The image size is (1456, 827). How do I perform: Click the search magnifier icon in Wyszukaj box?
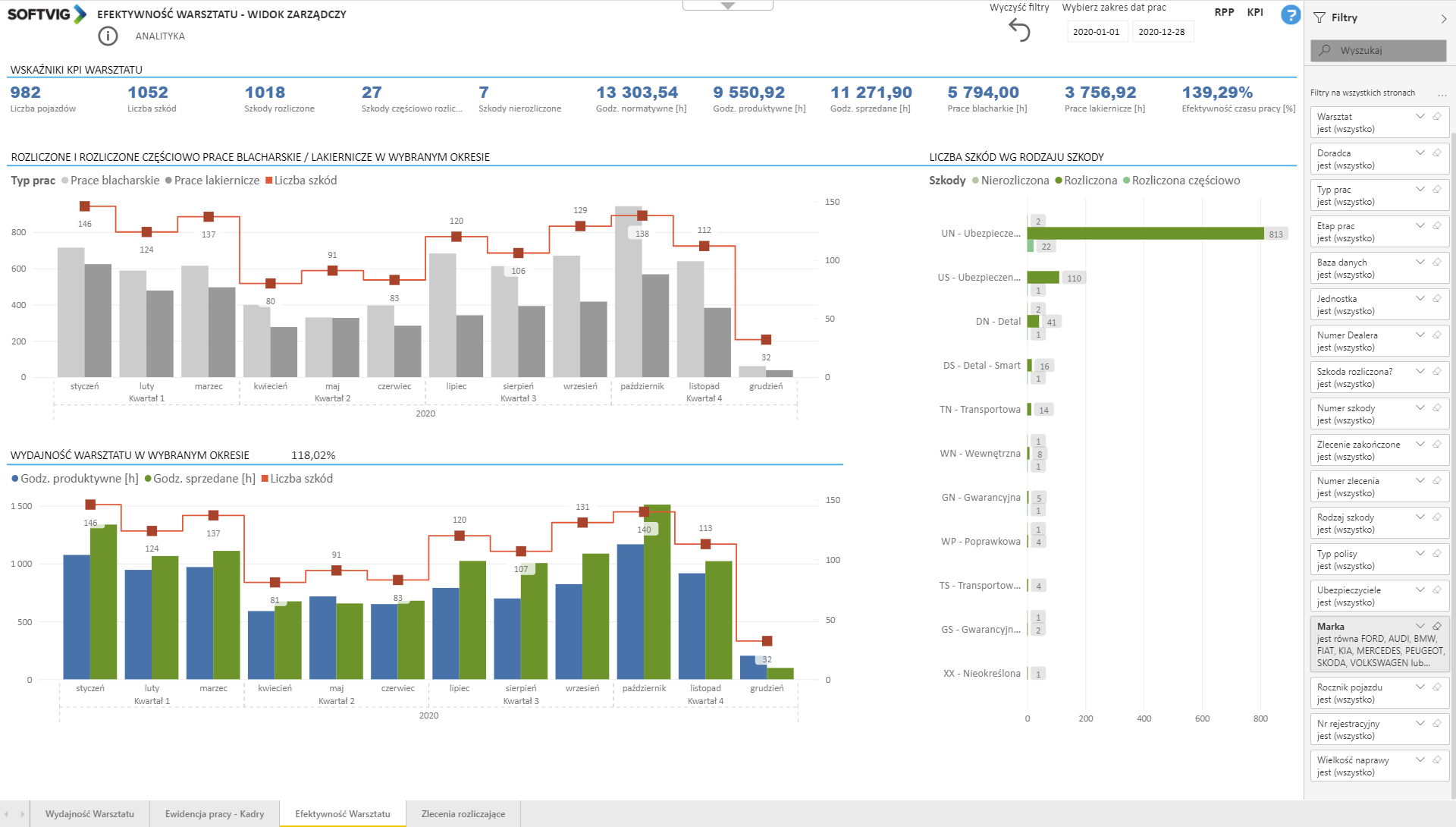[x=1325, y=50]
